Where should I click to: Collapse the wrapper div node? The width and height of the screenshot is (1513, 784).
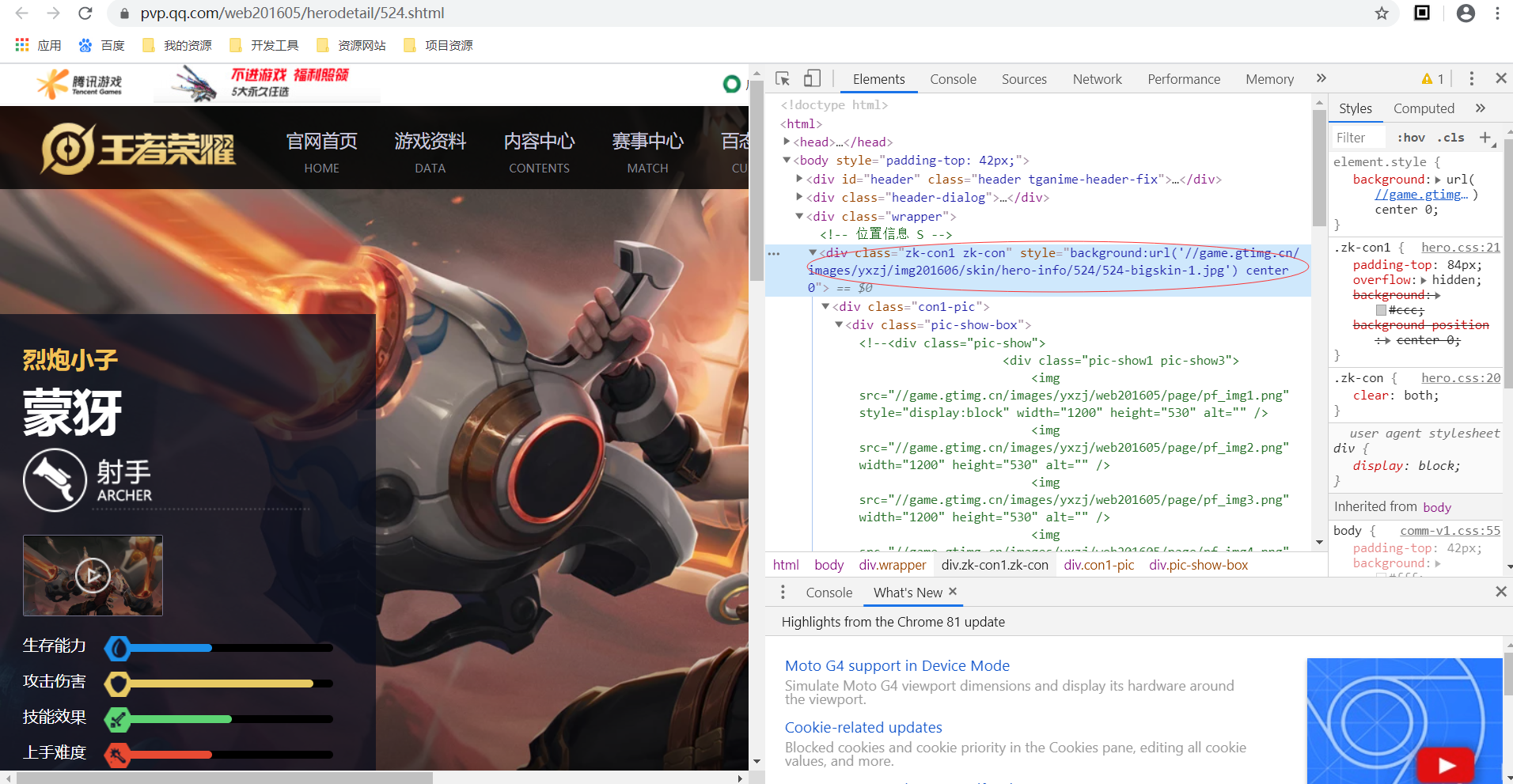[799, 216]
